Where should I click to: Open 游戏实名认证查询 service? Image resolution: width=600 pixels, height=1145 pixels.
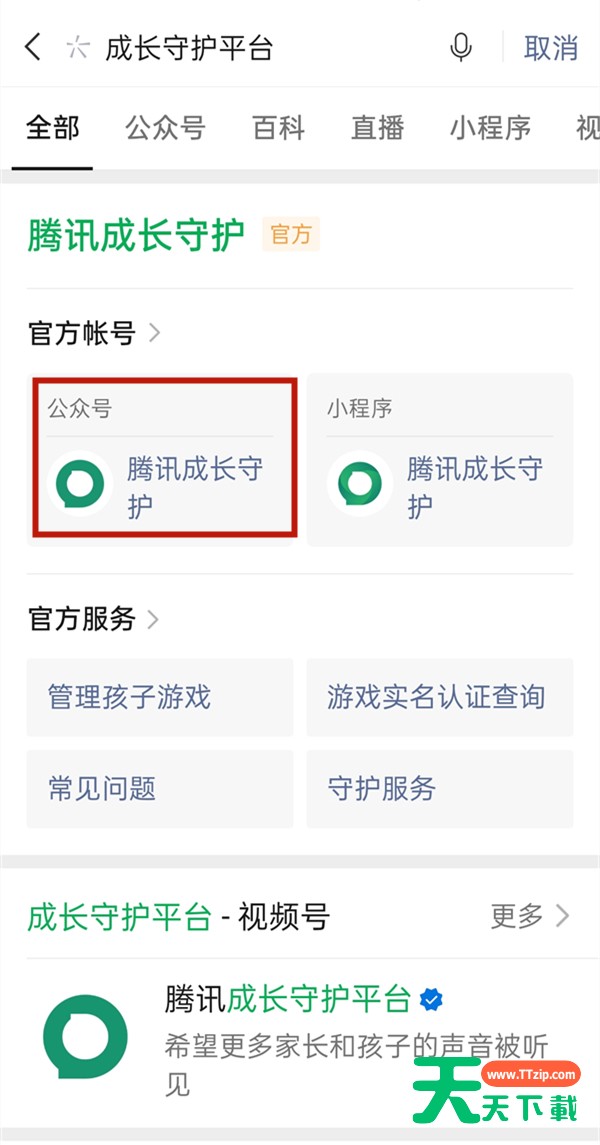pos(439,697)
